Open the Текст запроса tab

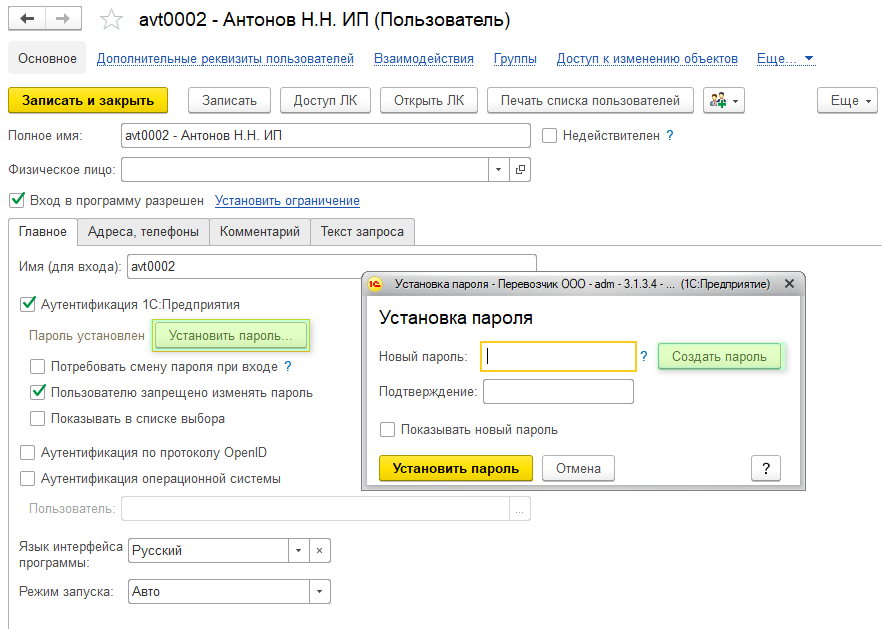[x=362, y=232]
